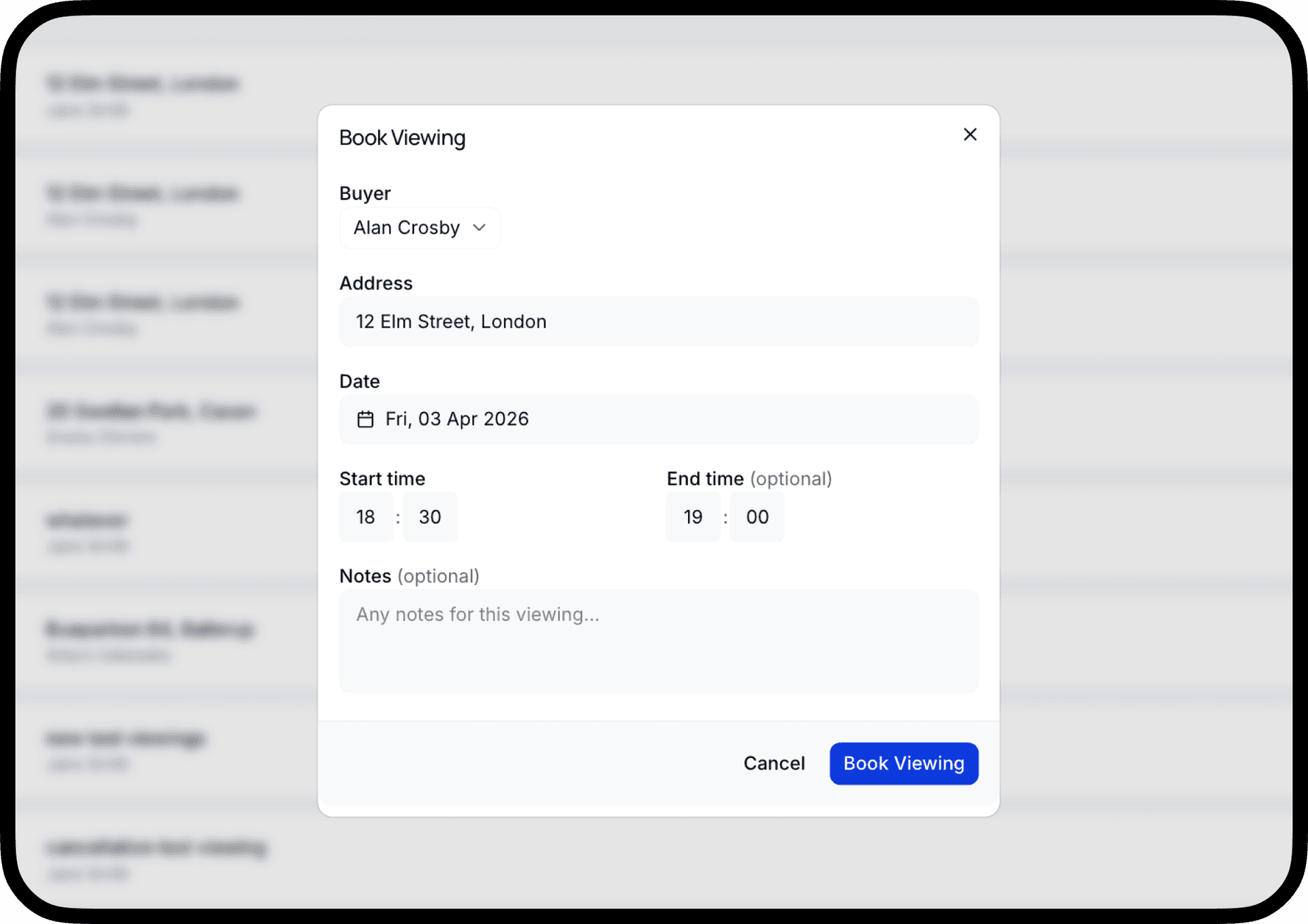Image resolution: width=1308 pixels, height=924 pixels.
Task: Open the Buyer dropdown chevron
Action: coord(479,228)
